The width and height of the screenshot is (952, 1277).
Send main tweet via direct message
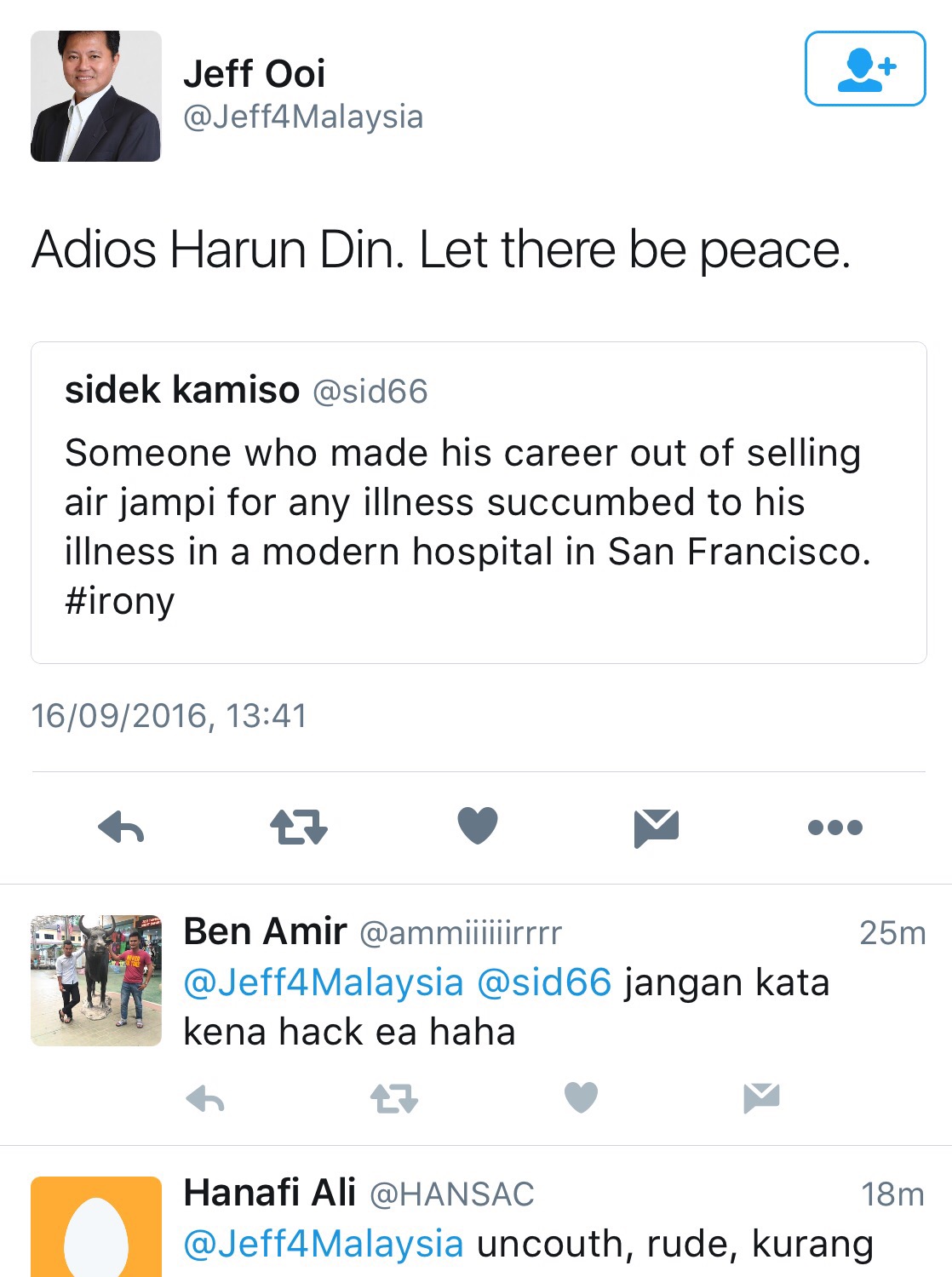click(656, 827)
